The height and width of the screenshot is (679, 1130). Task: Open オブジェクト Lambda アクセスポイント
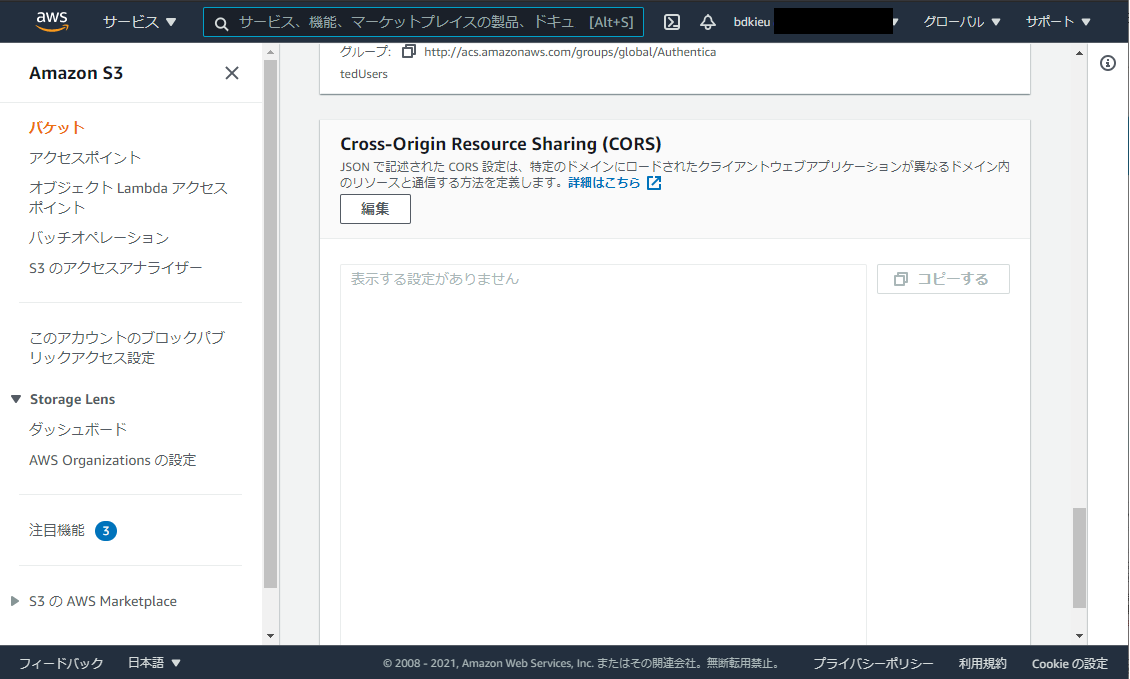(x=128, y=198)
